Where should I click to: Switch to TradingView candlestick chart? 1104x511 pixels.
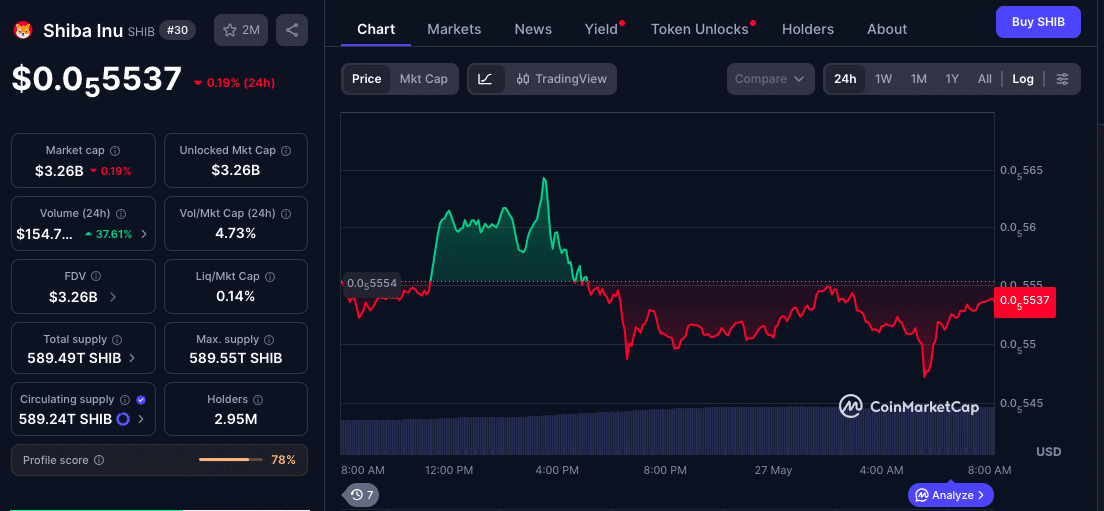click(x=561, y=79)
